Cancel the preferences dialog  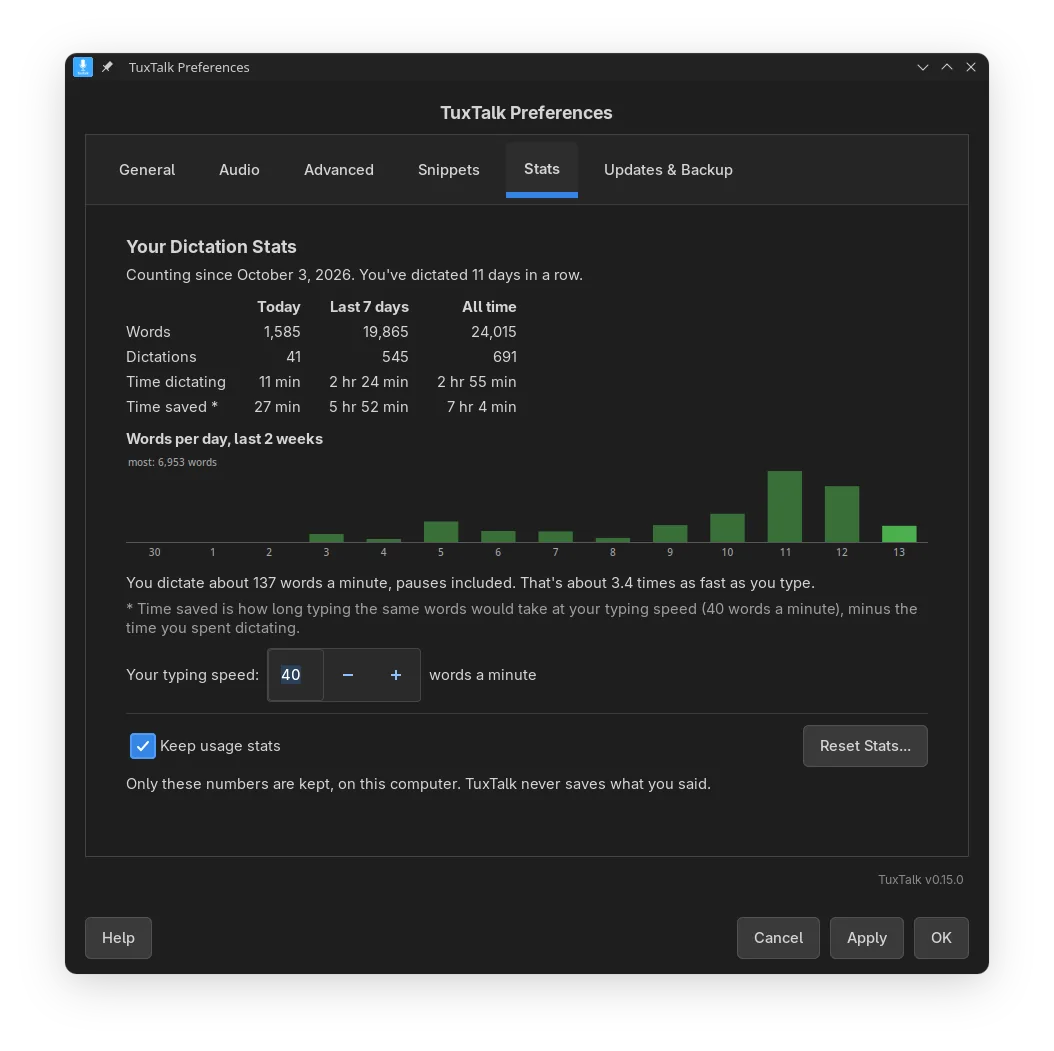[778, 937]
